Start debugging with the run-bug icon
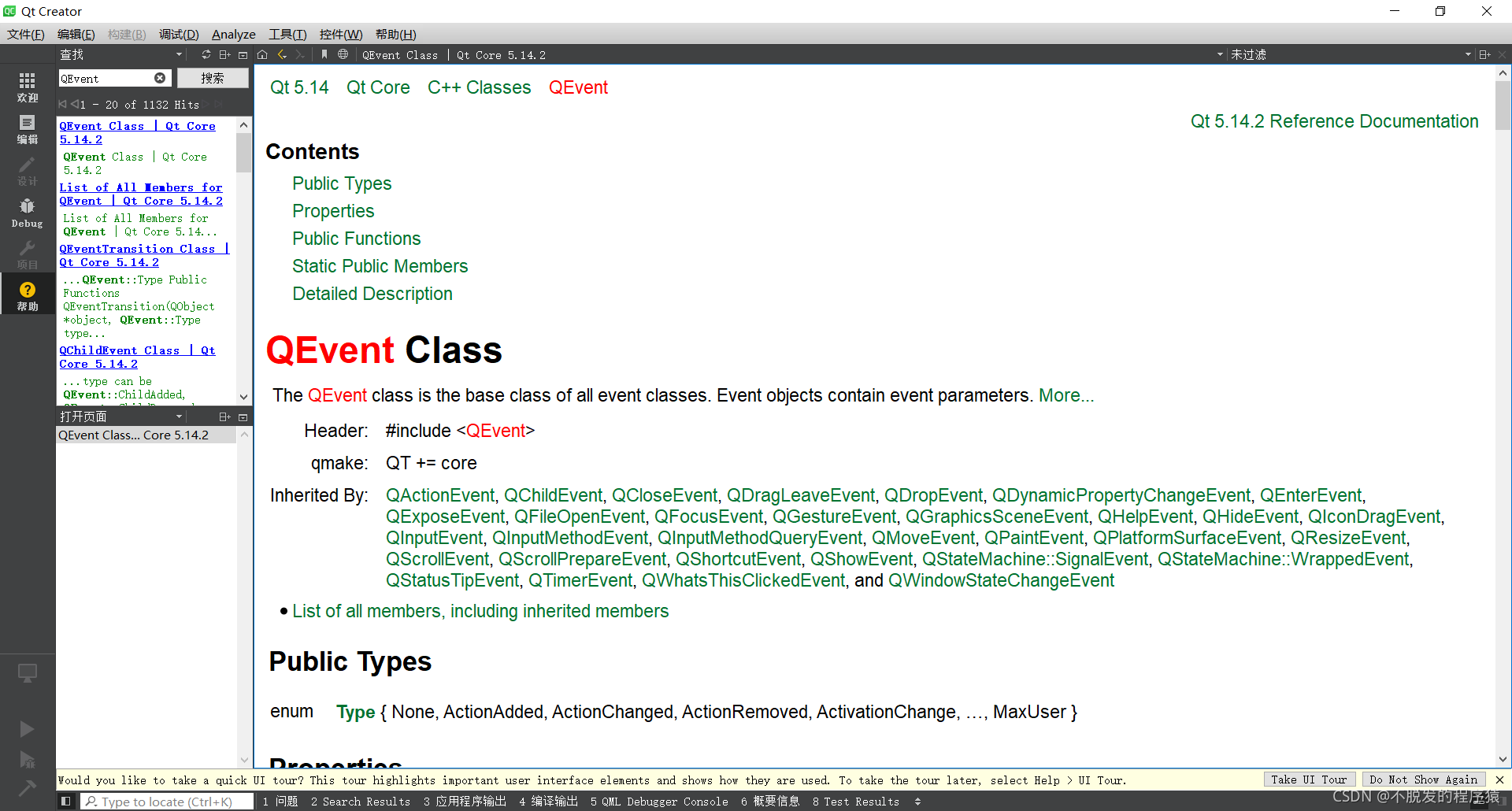 27,759
